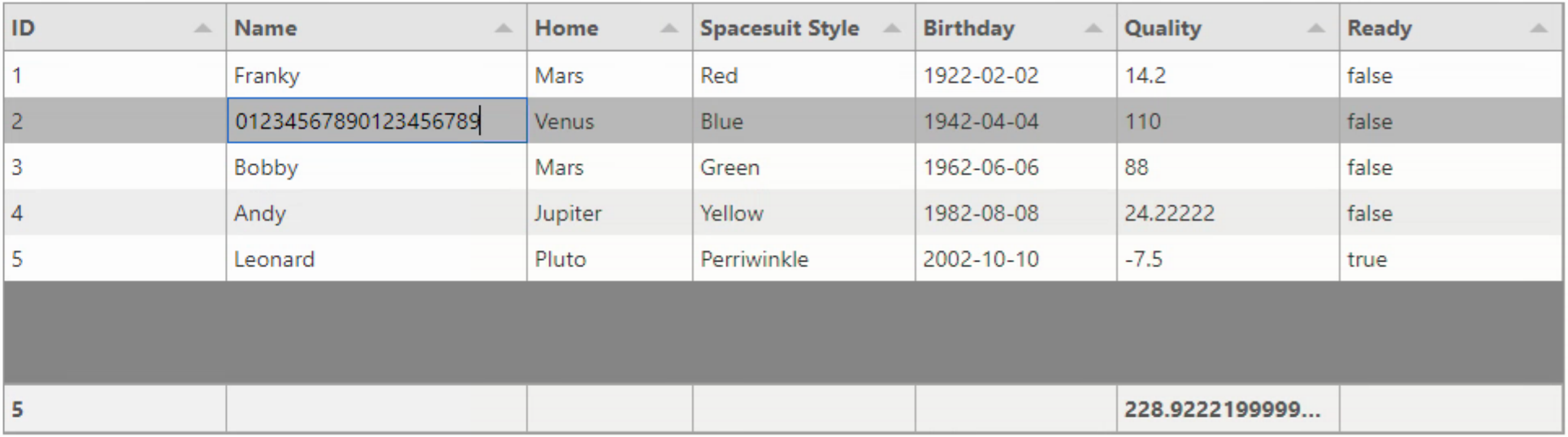The image size is (1568, 437).
Task: Select the Franky name cell
Action: coord(376,76)
